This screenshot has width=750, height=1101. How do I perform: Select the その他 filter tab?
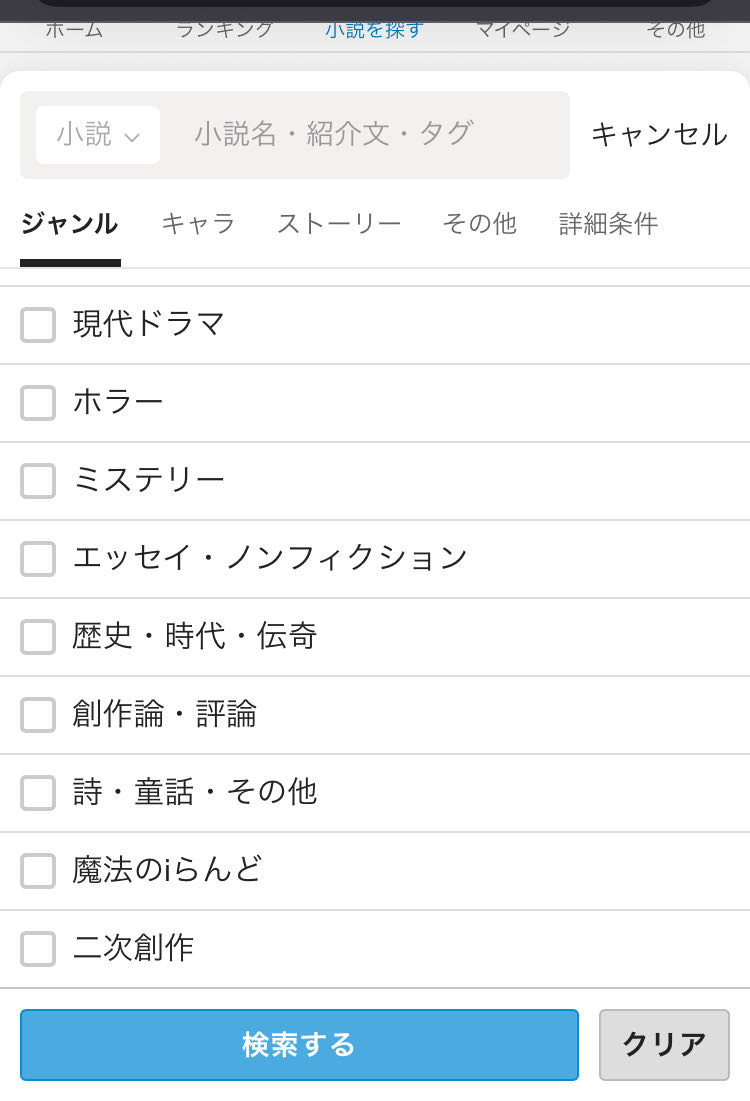click(x=479, y=224)
